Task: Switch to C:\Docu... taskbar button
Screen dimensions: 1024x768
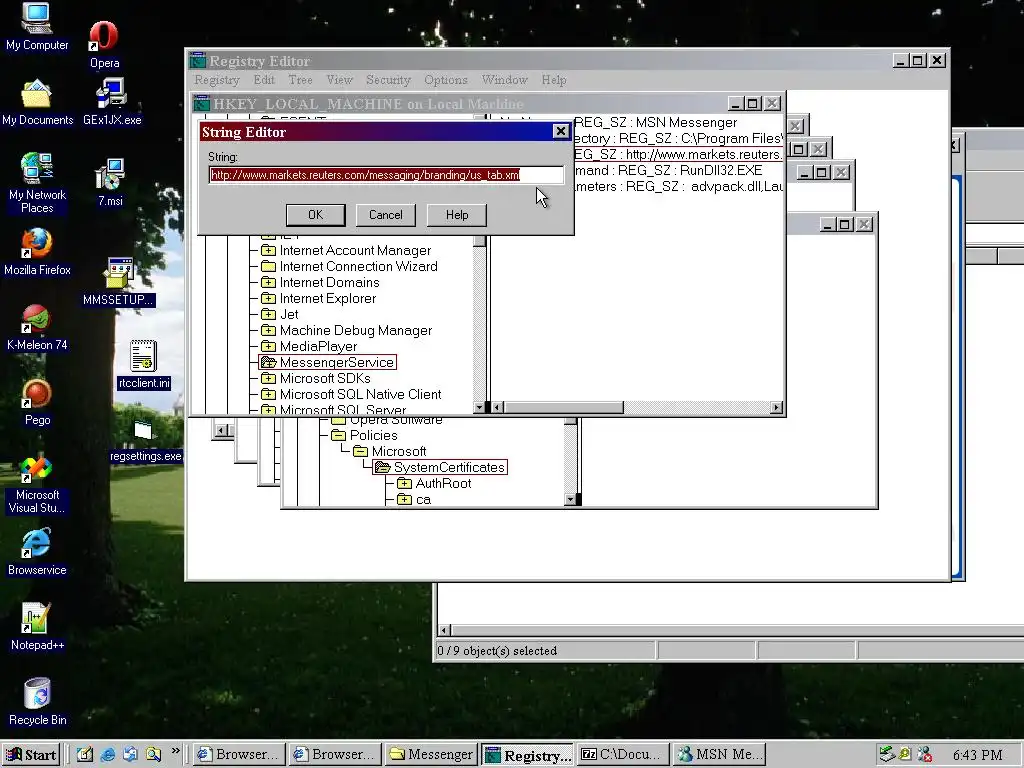Action: point(624,755)
